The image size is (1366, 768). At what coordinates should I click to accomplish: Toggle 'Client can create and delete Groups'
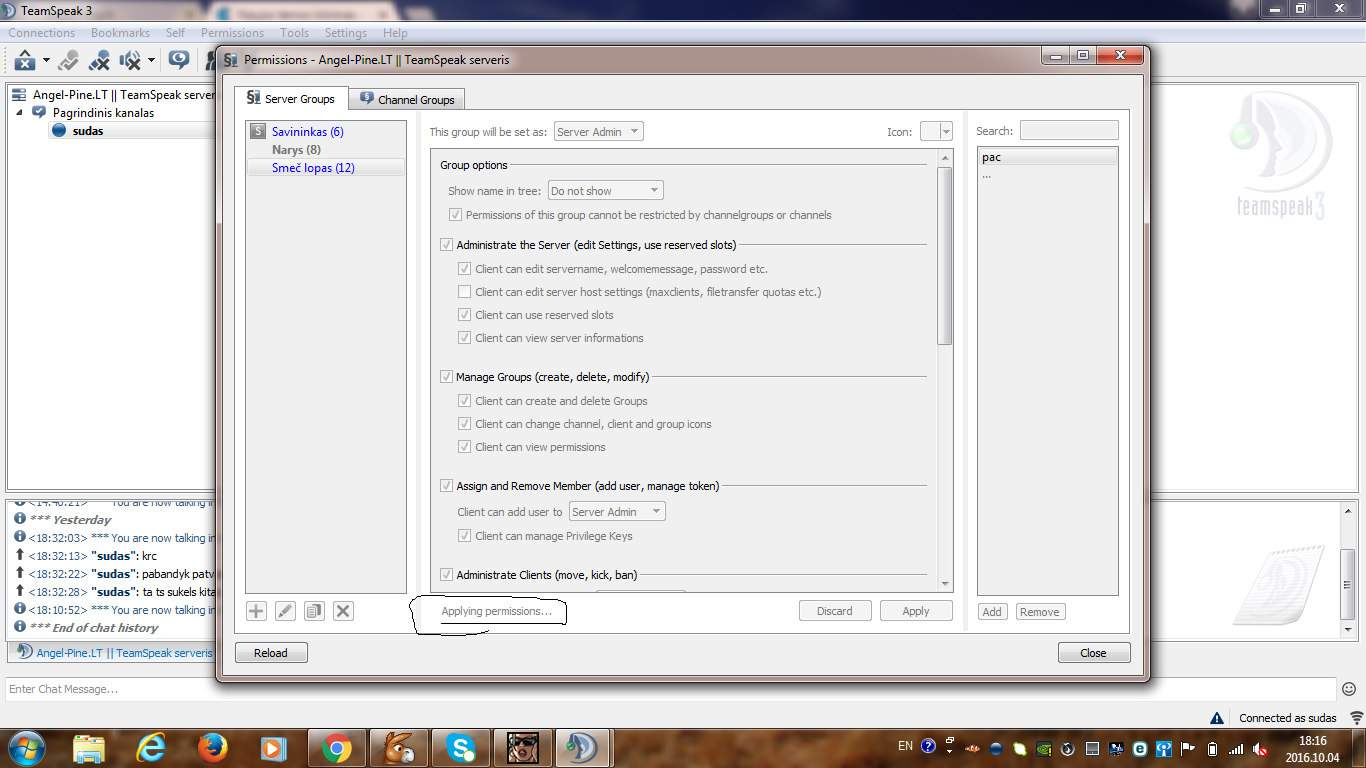coord(464,401)
